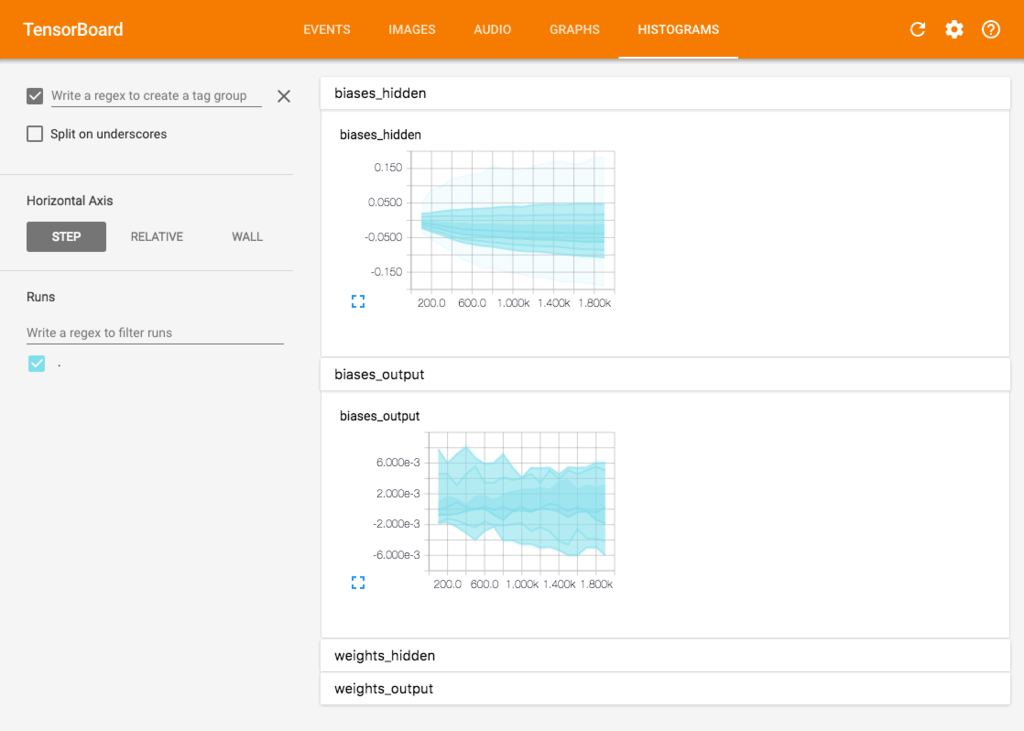
Task: Open the help question mark icon
Action: [991, 29]
